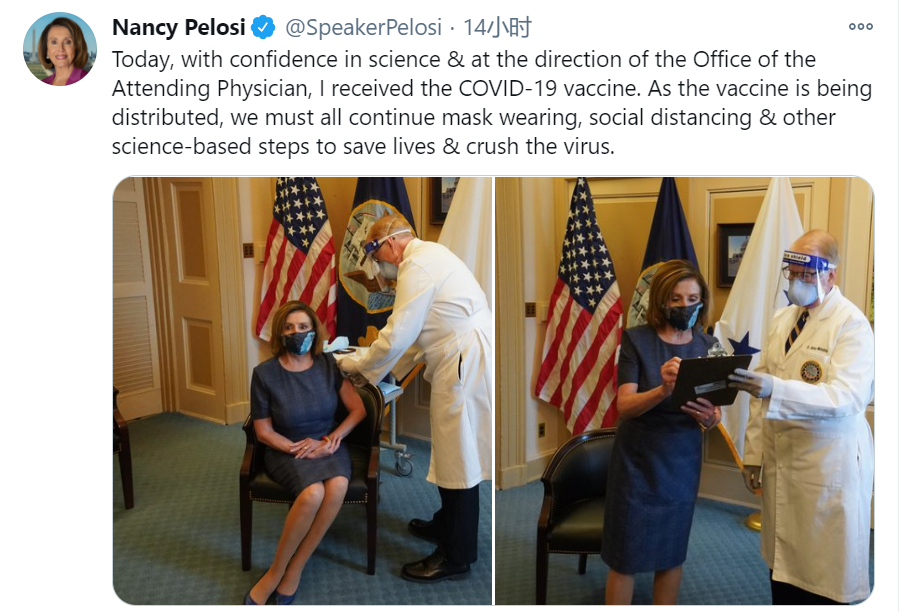Click the Nancy Pelosi display name

coord(179,28)
